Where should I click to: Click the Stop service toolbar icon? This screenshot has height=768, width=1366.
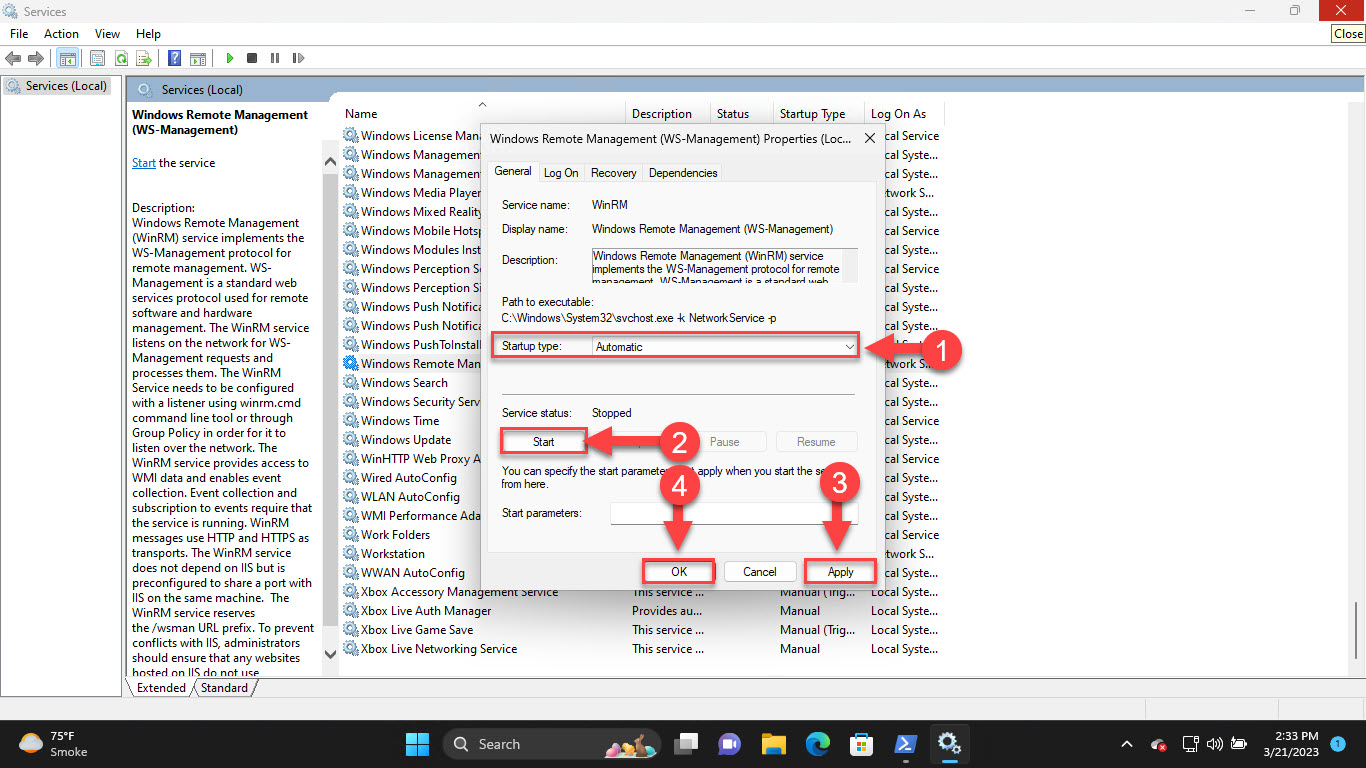tap(252, 58)
